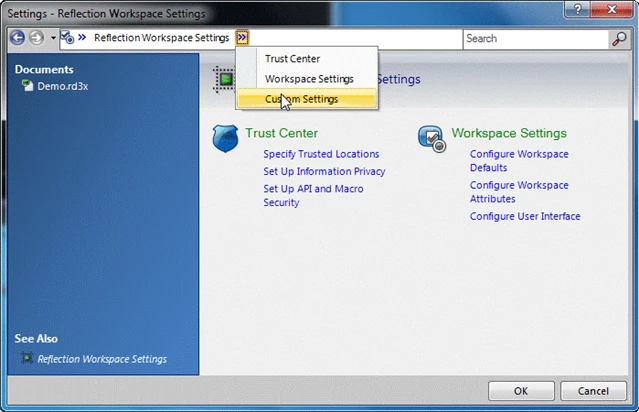Click See Also Reflection Workspace Settings link
Viewport: 639px width, 412px height.
coord(102,359)
